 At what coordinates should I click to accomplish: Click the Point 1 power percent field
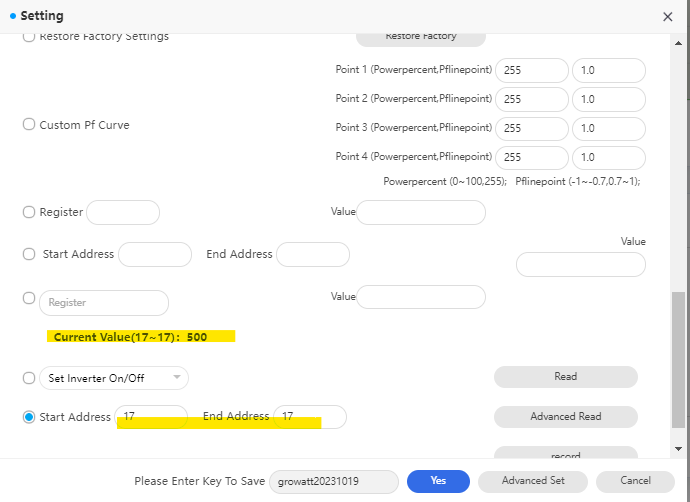click(x=532, y=71)
